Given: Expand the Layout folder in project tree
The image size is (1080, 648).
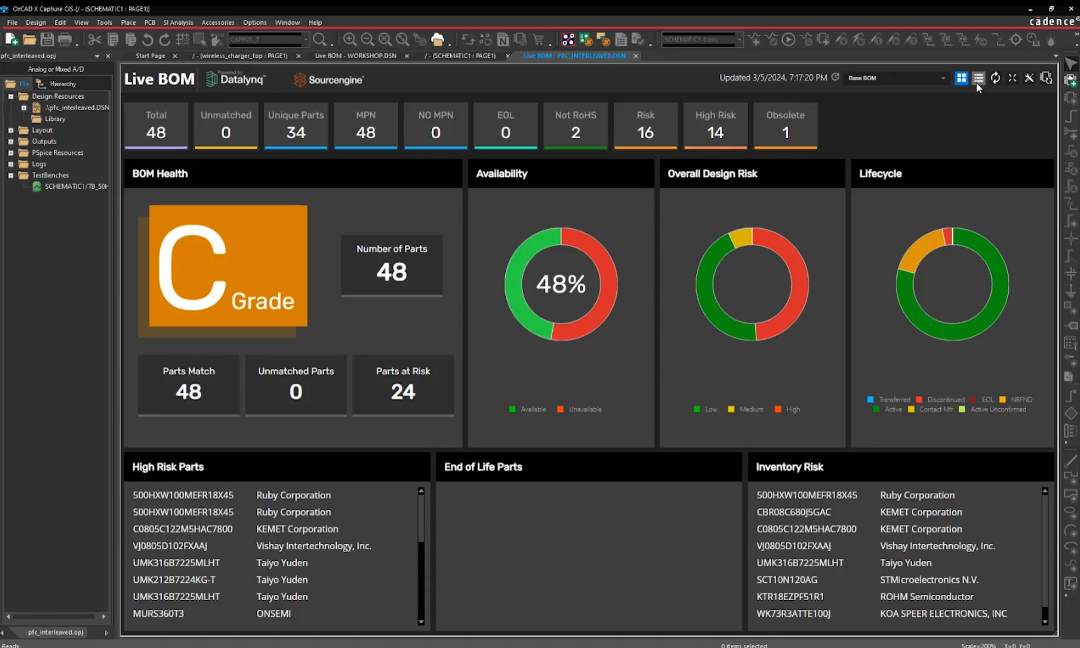Looking at the screenshot, I should [11, 130].
